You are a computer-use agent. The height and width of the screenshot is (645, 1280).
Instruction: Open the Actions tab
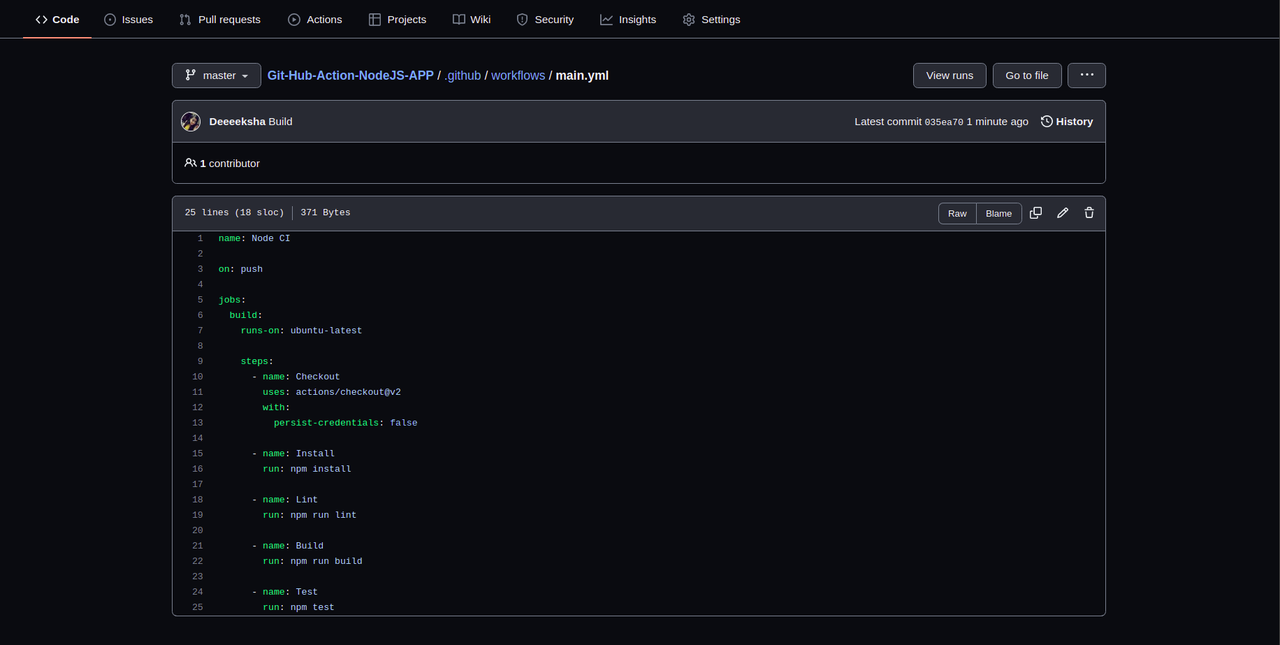click(315, 19)
